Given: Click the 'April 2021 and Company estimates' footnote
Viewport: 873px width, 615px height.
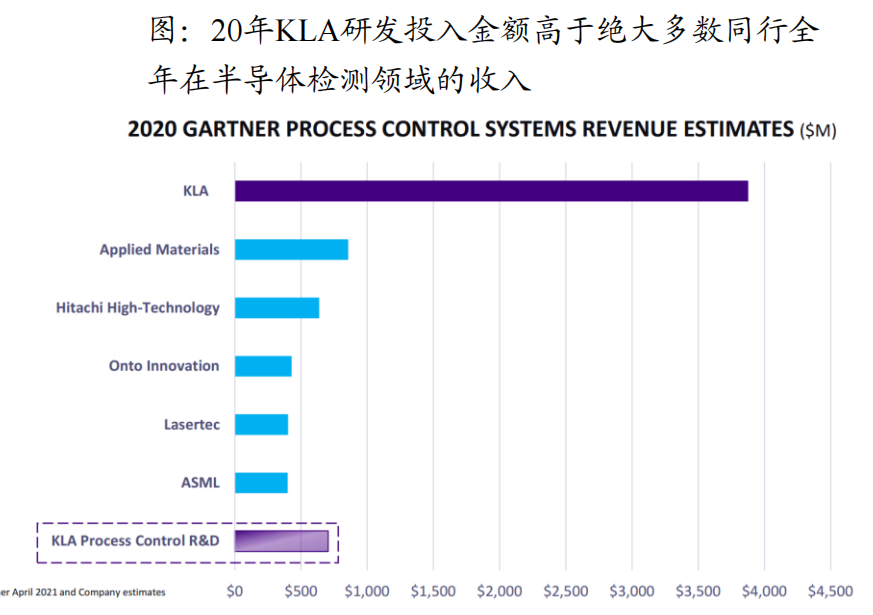Looking at the screenshot, I should click(89, 592).
